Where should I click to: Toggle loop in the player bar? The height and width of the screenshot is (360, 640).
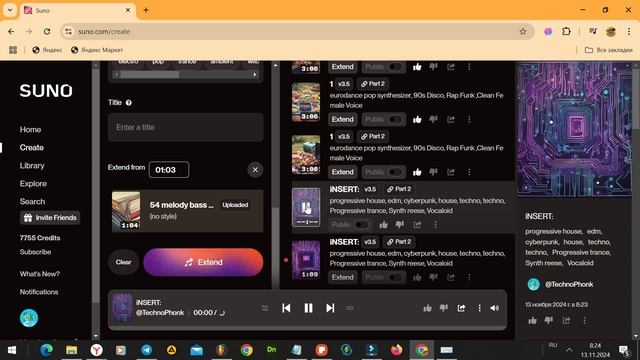click(x=350, y=308)
